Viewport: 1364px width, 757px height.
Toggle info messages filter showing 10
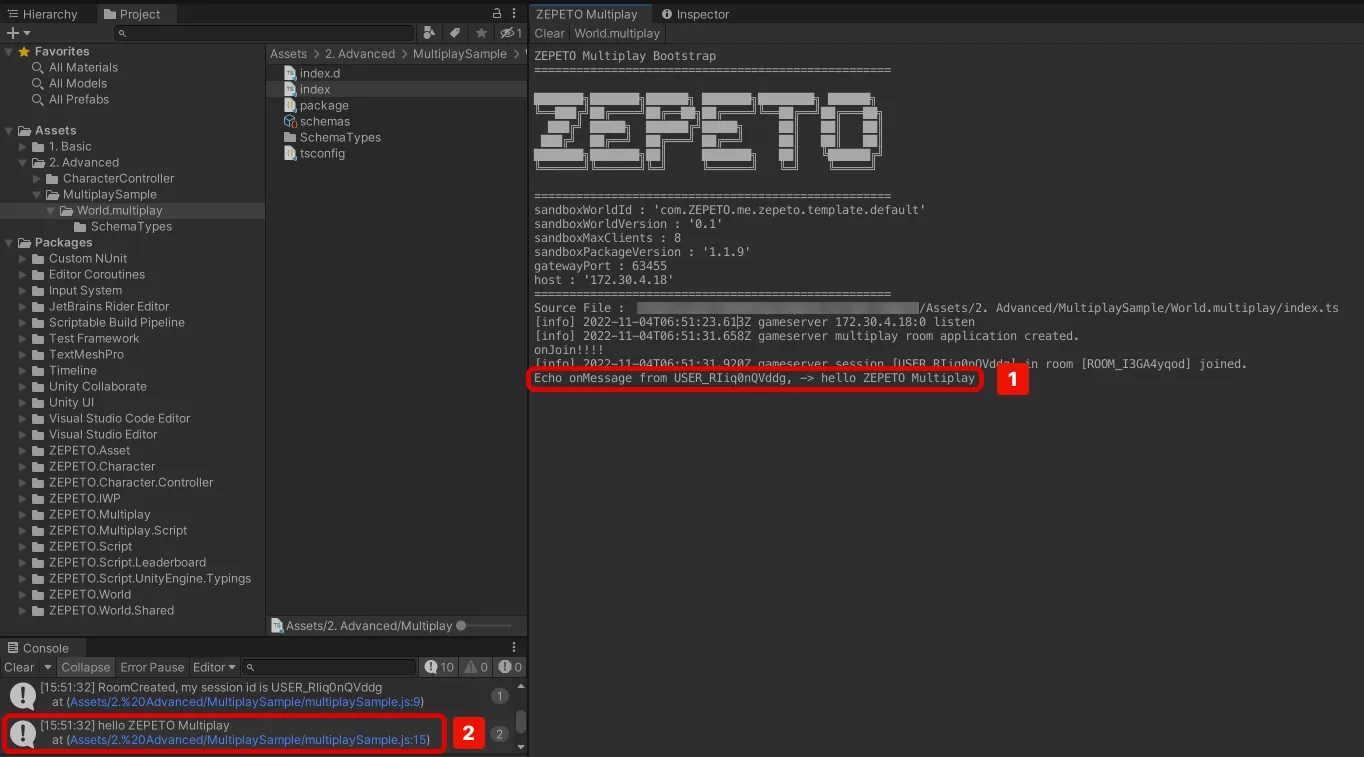439,667
